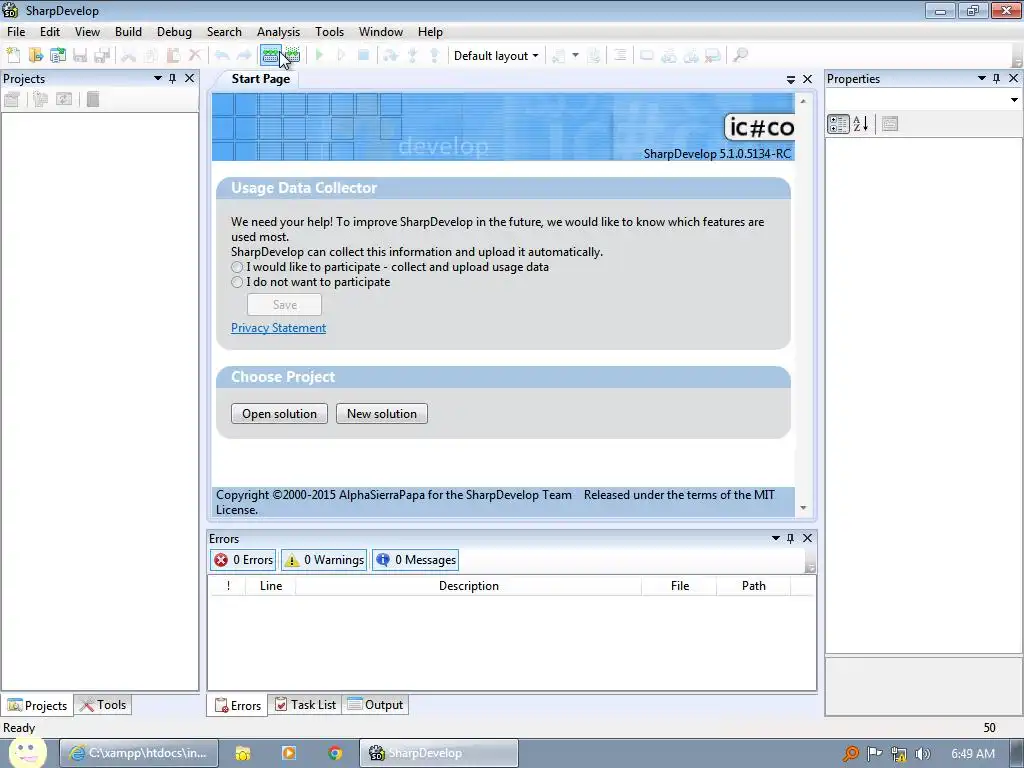Click the Find magnifier toolbar icon
The image size is (1024, 768).
coord(740,56)
